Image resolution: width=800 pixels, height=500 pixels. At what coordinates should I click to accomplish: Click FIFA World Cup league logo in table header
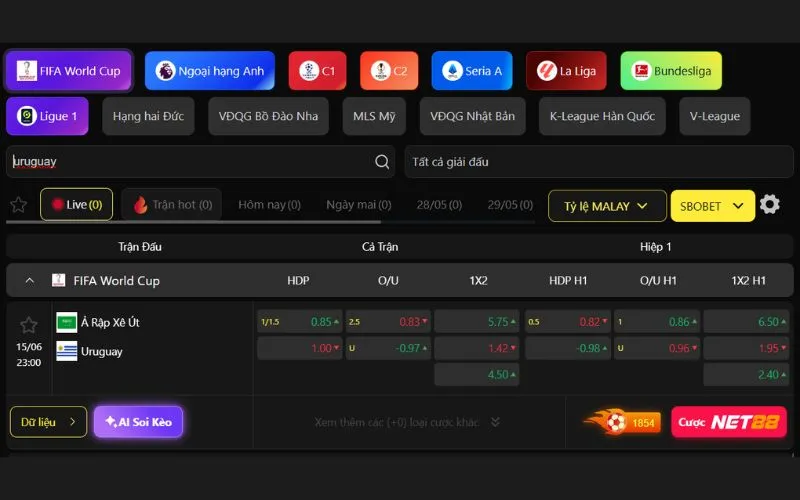pyautogui.click(x=59, y=280)
